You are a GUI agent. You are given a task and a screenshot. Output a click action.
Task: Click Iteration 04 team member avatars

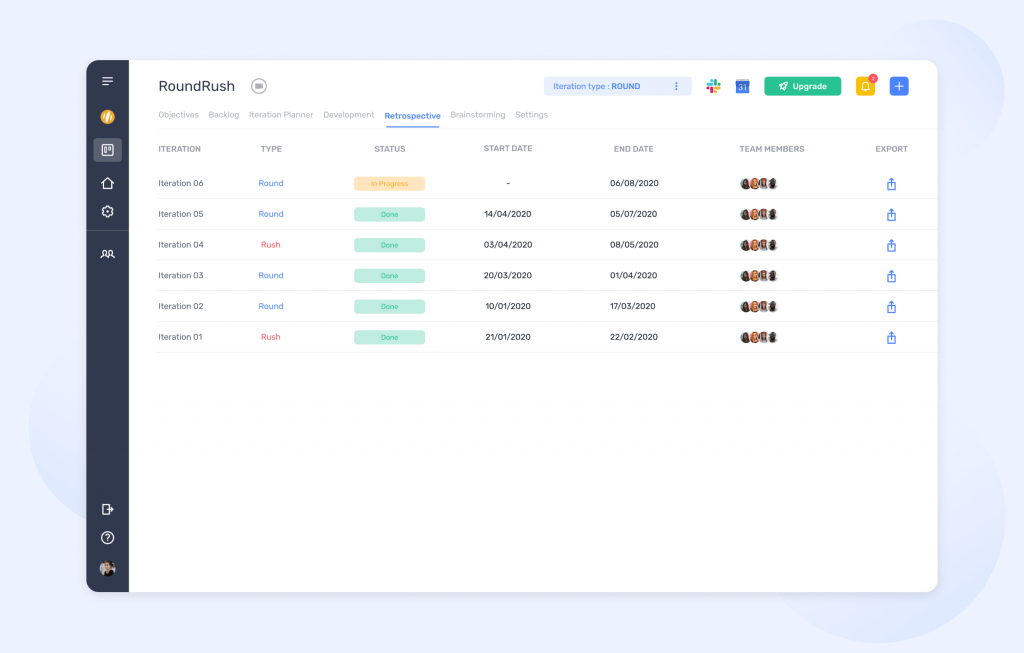tap(759, 245)
